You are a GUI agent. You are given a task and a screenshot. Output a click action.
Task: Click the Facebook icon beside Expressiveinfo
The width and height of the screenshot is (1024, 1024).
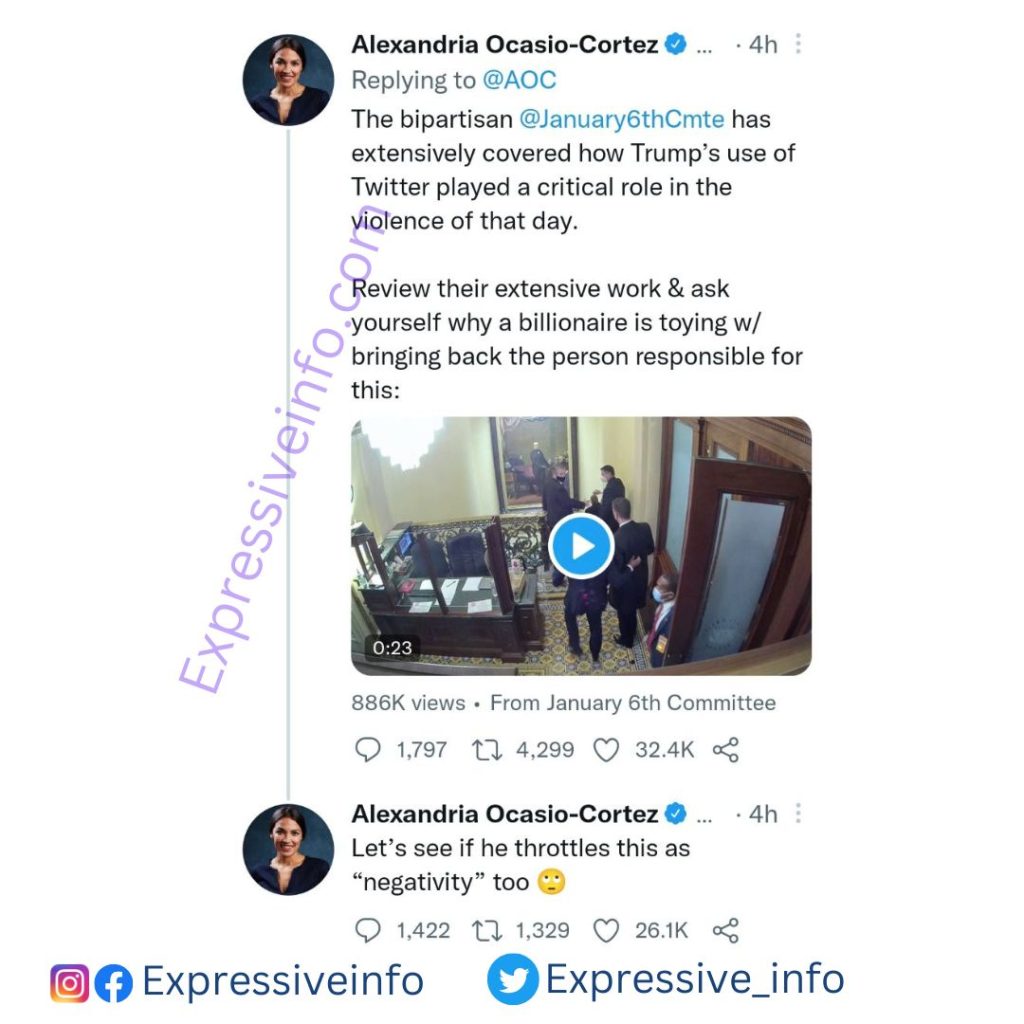(x=114, y=983)
